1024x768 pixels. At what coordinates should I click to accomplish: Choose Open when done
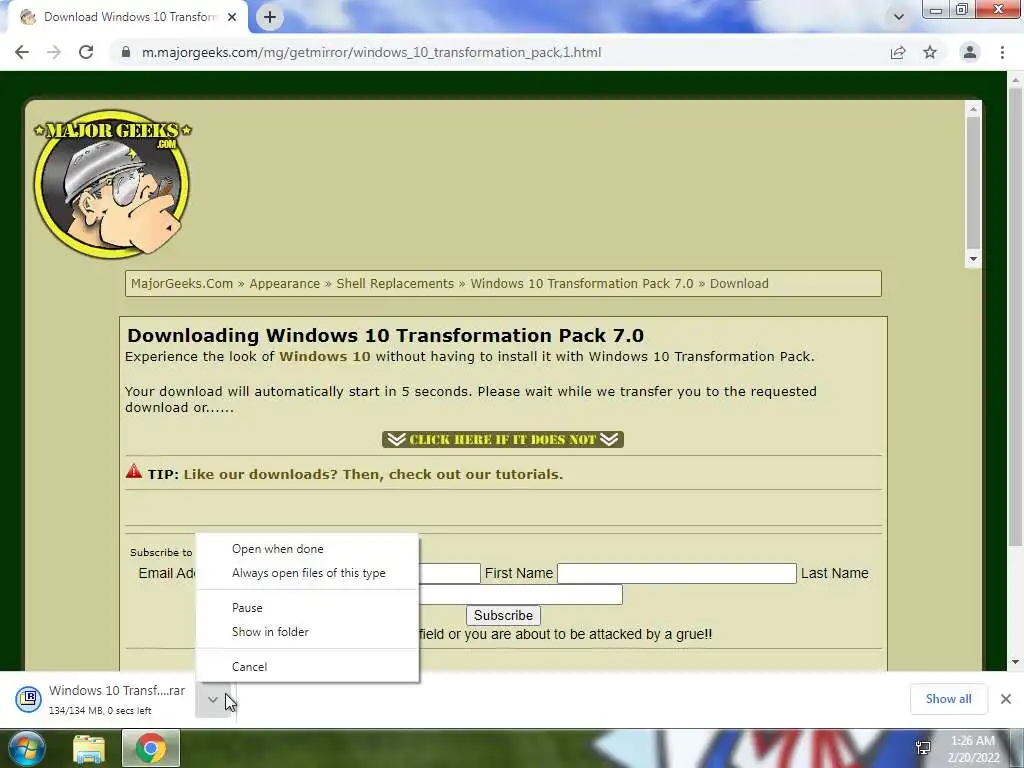click(307, 549)
